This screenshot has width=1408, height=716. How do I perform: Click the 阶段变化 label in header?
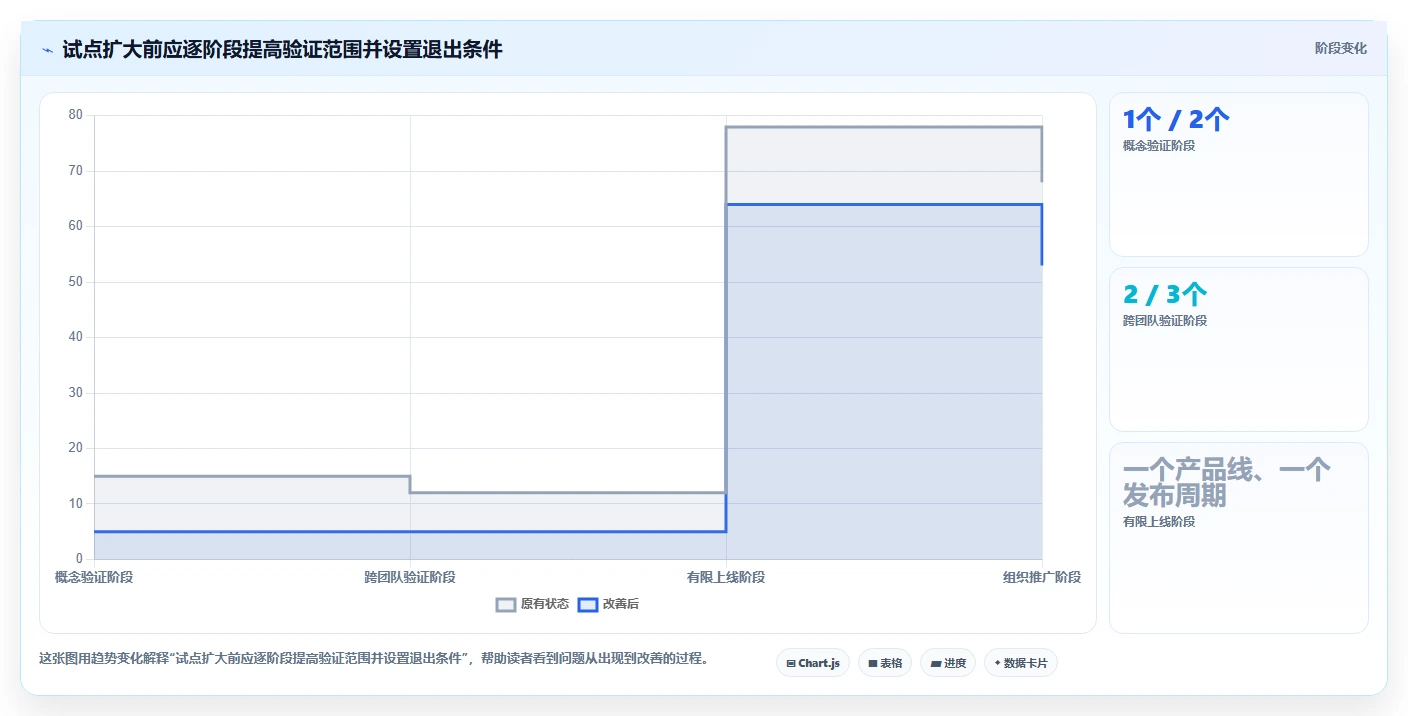[1340, 48]
